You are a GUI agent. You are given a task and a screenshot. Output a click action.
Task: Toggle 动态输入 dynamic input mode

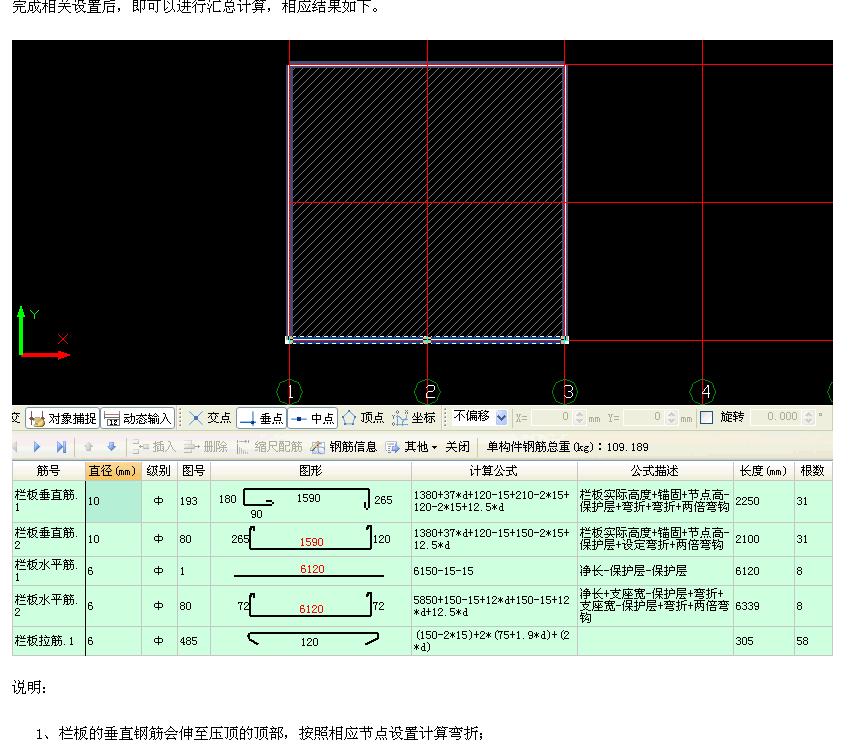(x=135, y=418)
